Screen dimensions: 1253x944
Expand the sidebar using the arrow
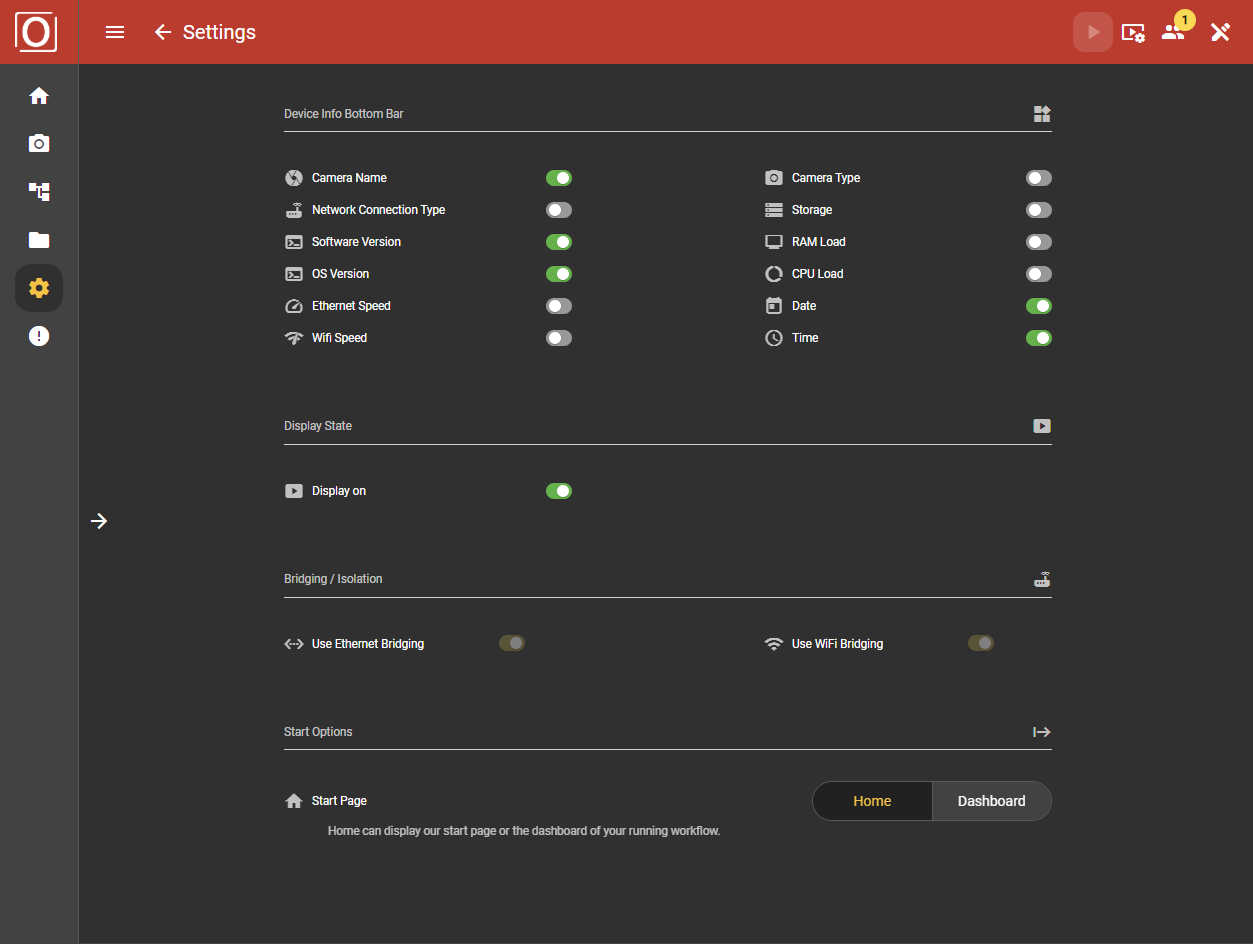[98, 521]
